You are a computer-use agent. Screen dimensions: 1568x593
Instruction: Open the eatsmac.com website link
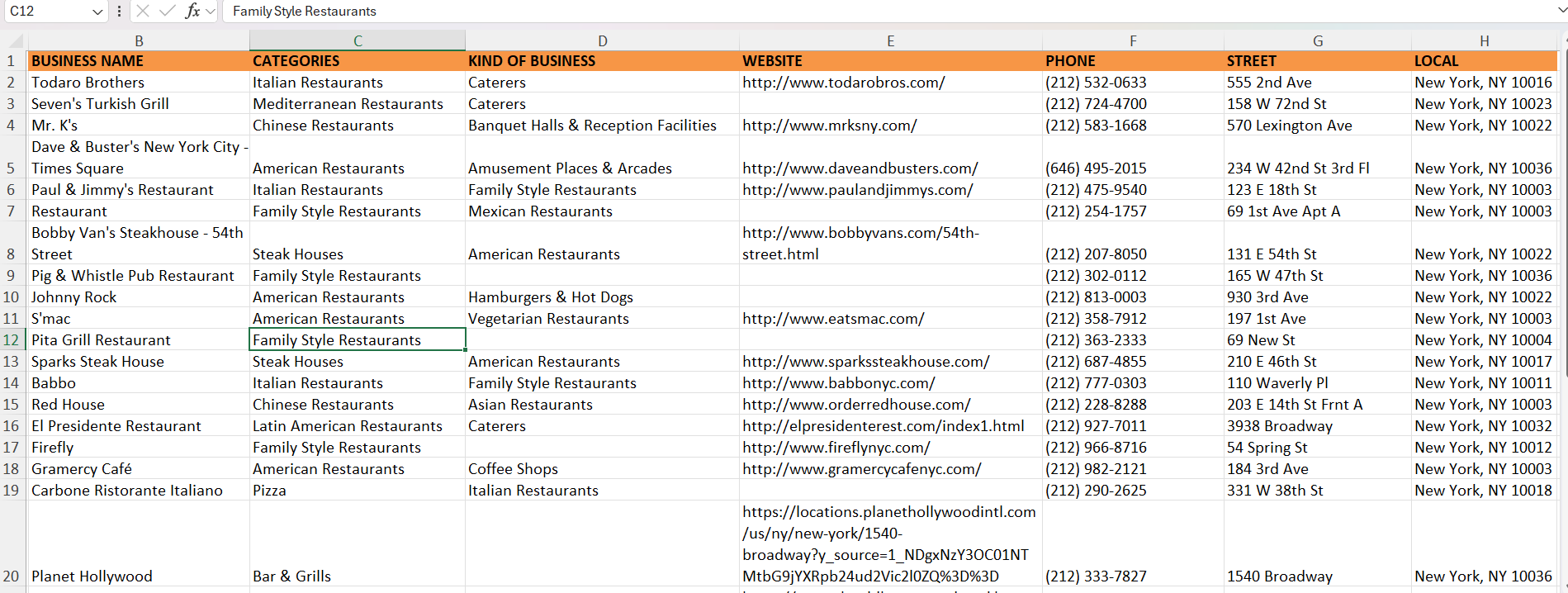[833, 318]
